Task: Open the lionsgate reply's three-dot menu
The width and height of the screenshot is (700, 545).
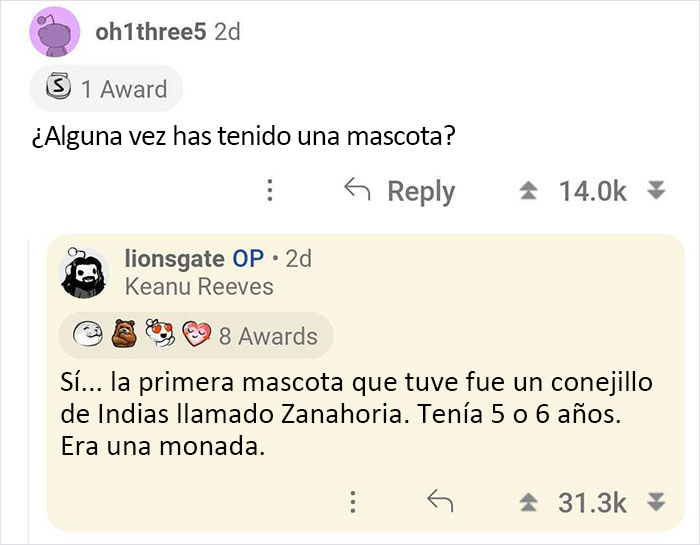Action: (x=353, y=501)
